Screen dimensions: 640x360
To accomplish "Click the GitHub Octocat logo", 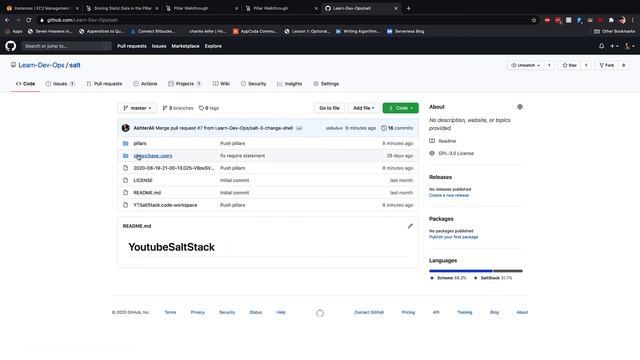I will pyautogui.click(x=11, y=46).
